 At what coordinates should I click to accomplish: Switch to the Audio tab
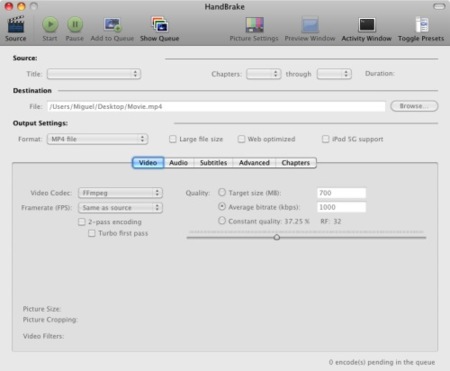[x=179, y=163]
